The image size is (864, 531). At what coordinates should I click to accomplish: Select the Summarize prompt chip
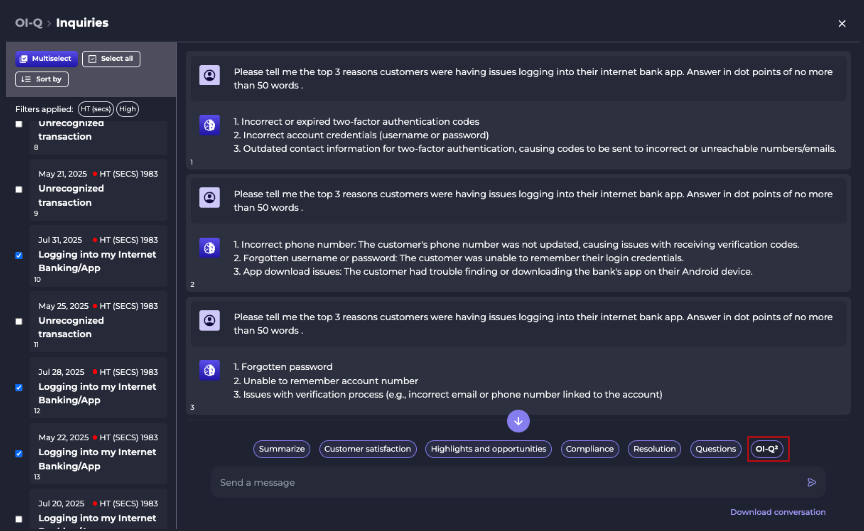[x=282, y=449]
